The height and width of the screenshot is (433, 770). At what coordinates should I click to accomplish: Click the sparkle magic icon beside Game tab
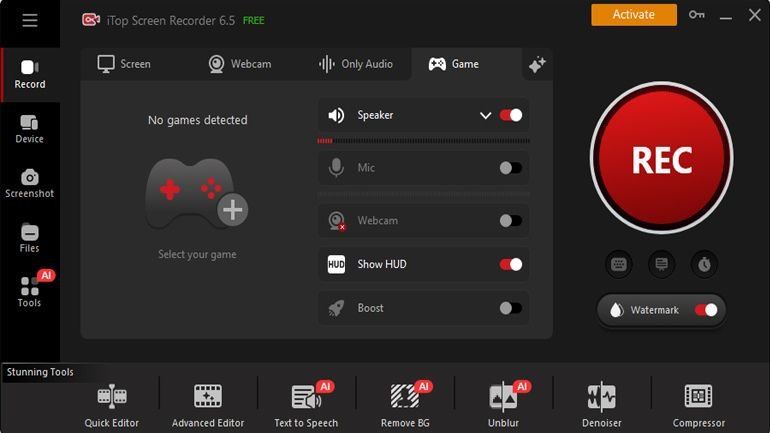pyautogui.click(x=537, y=64)
